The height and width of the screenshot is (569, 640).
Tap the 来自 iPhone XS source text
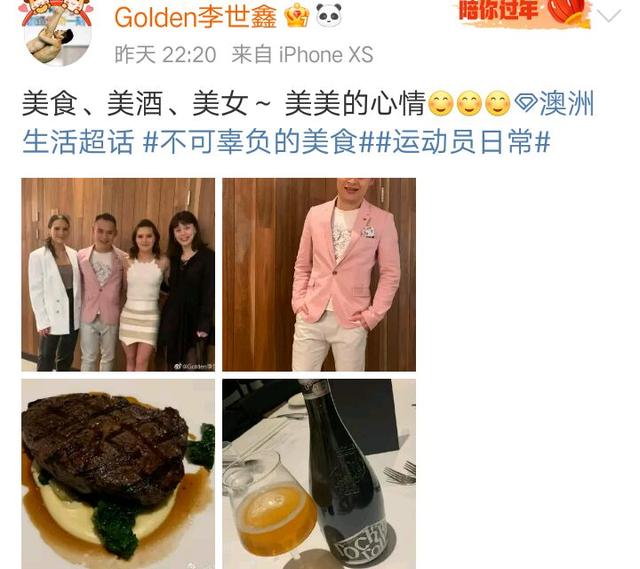[302, 55]
